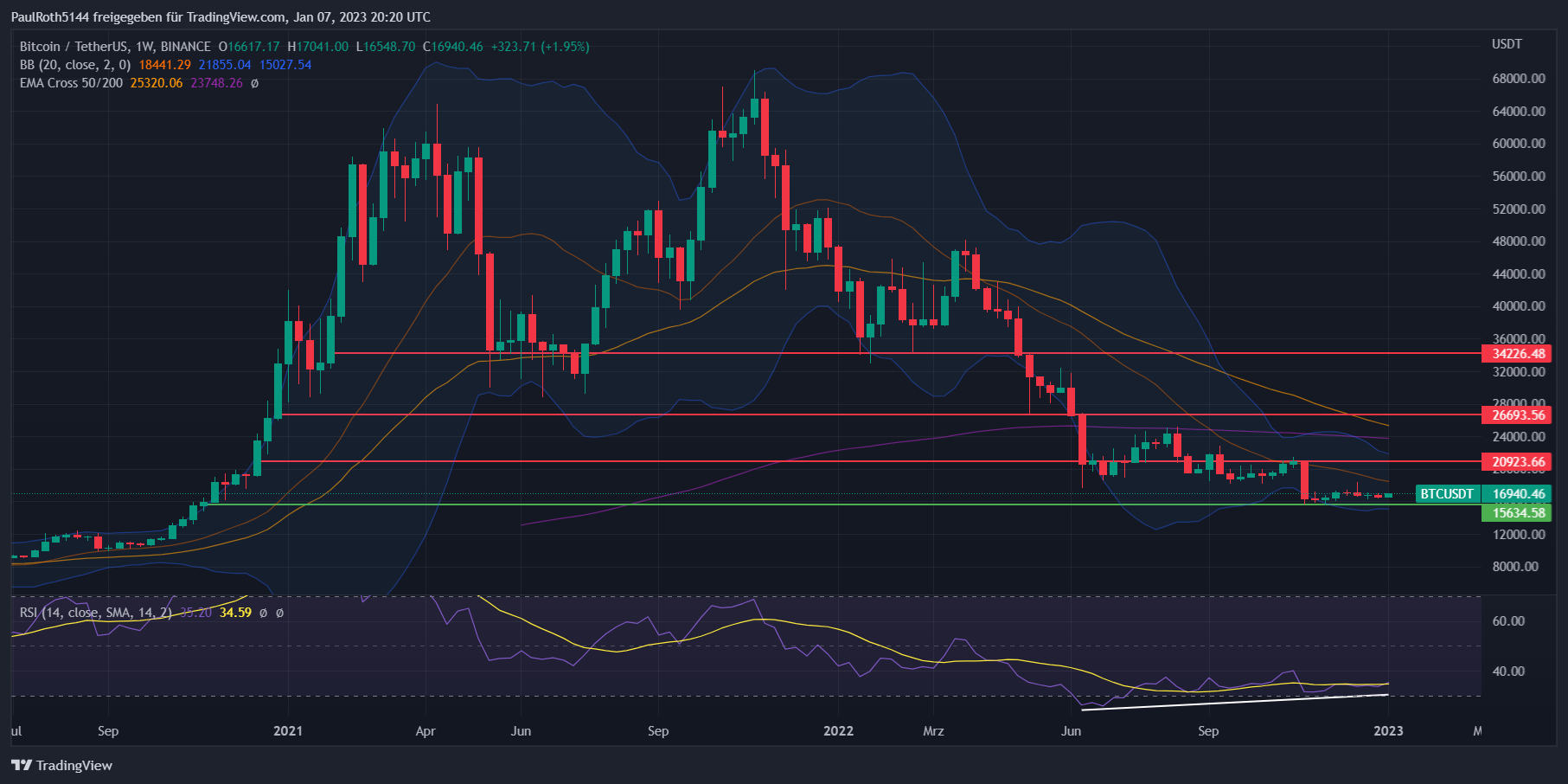Click the 2022 label on time axis
1568x784 pixels.
838,731
